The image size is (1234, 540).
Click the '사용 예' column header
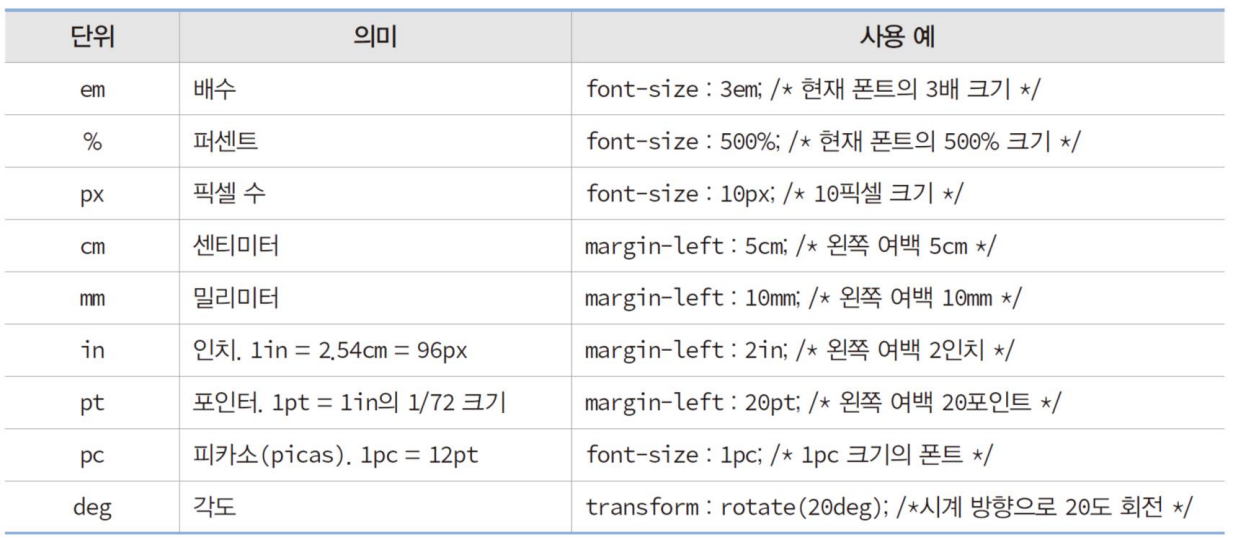[898, 37]
